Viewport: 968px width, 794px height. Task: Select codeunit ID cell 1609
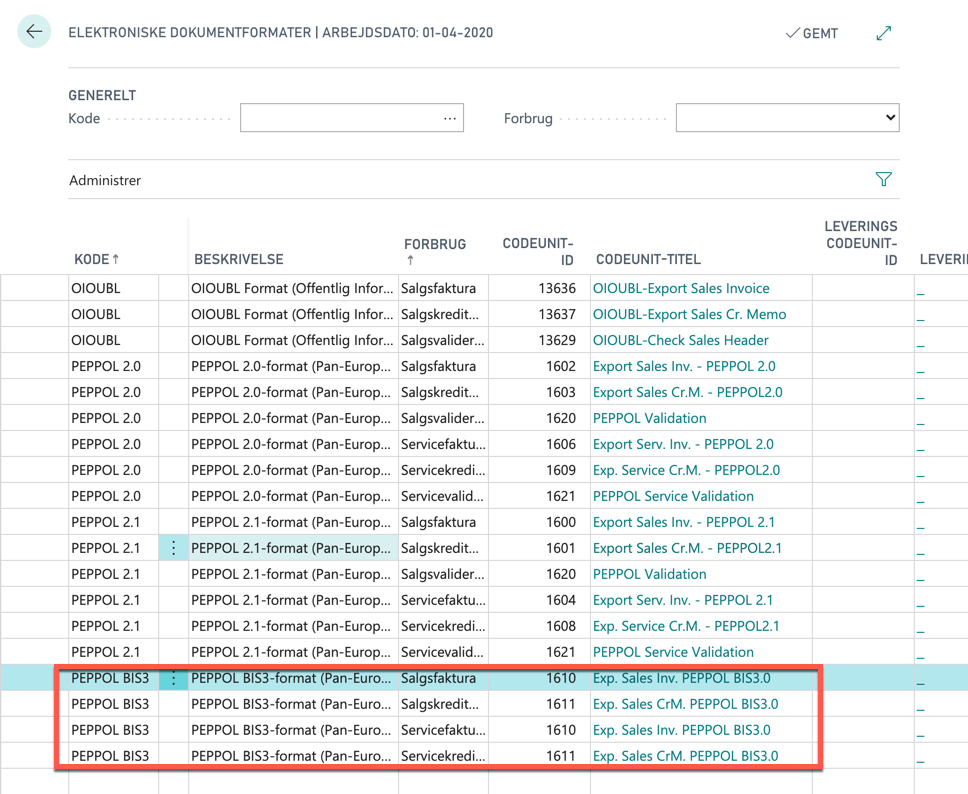click(539, 470)
